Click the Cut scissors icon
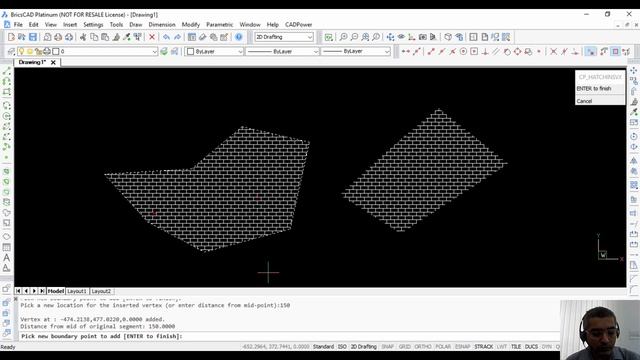This screenshot has height=360, width=640. [83, 37]
